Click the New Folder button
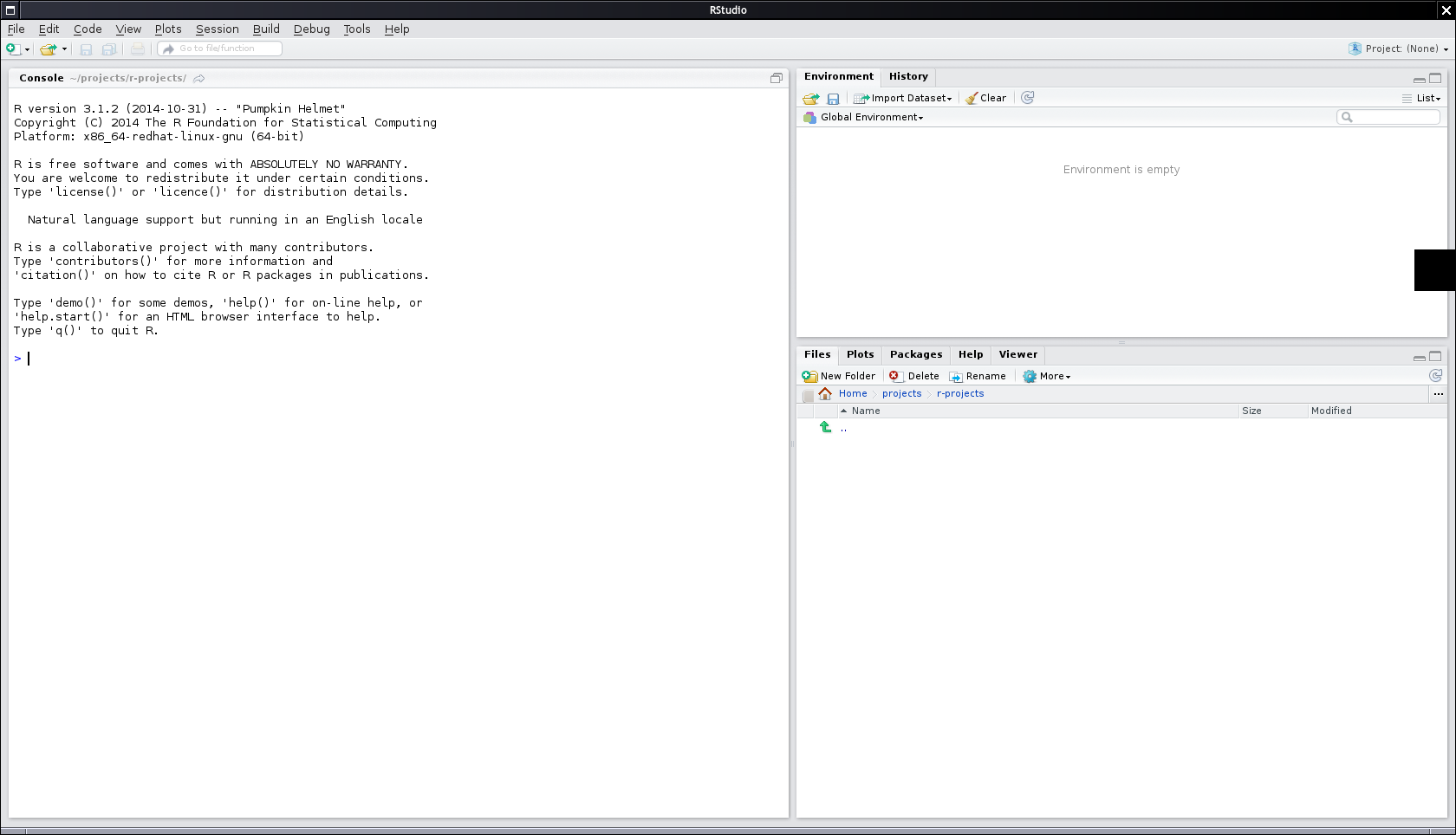 coord(839,376)
